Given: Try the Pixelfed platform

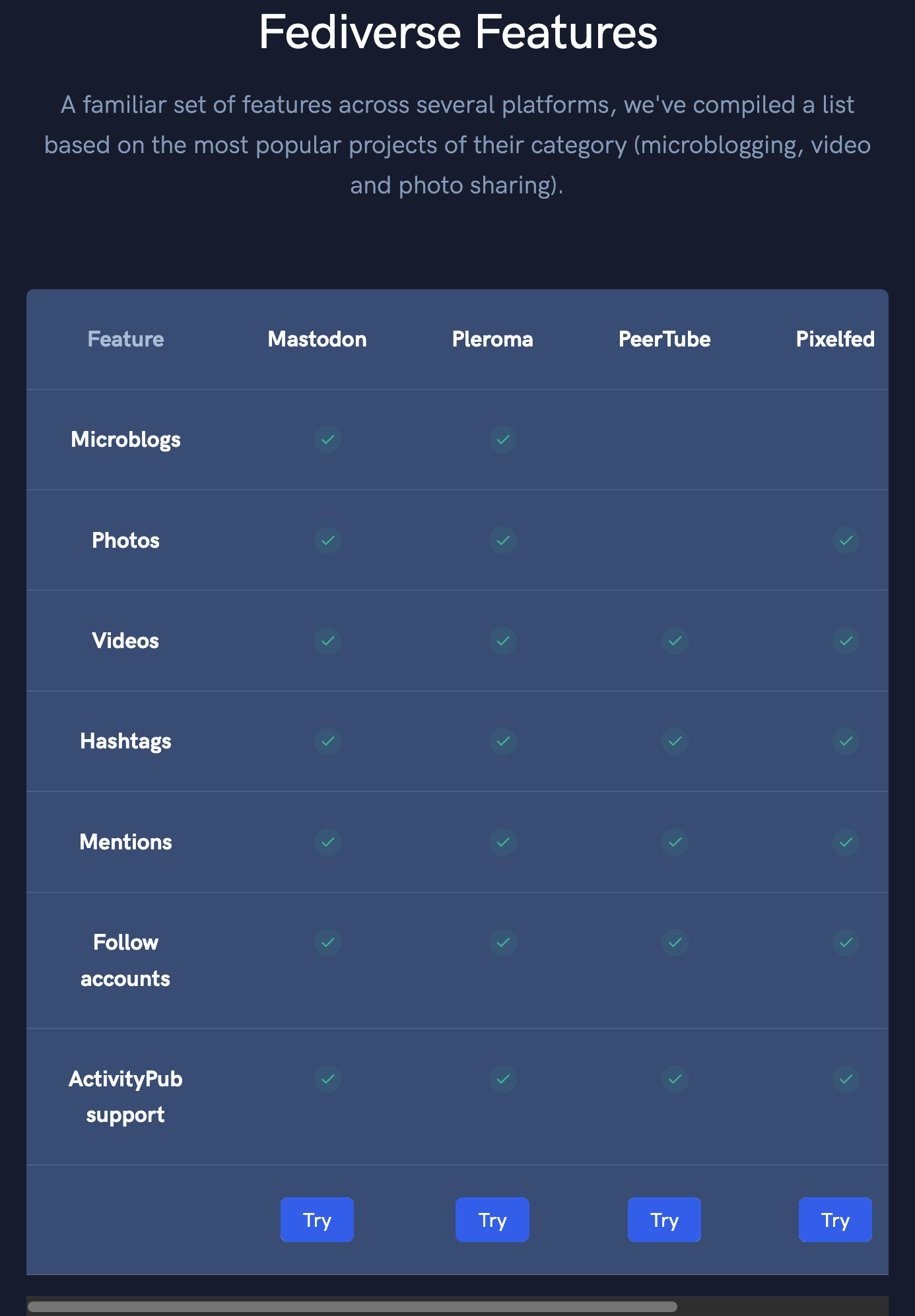Looking at the screenshot, I should [835, 1220].
